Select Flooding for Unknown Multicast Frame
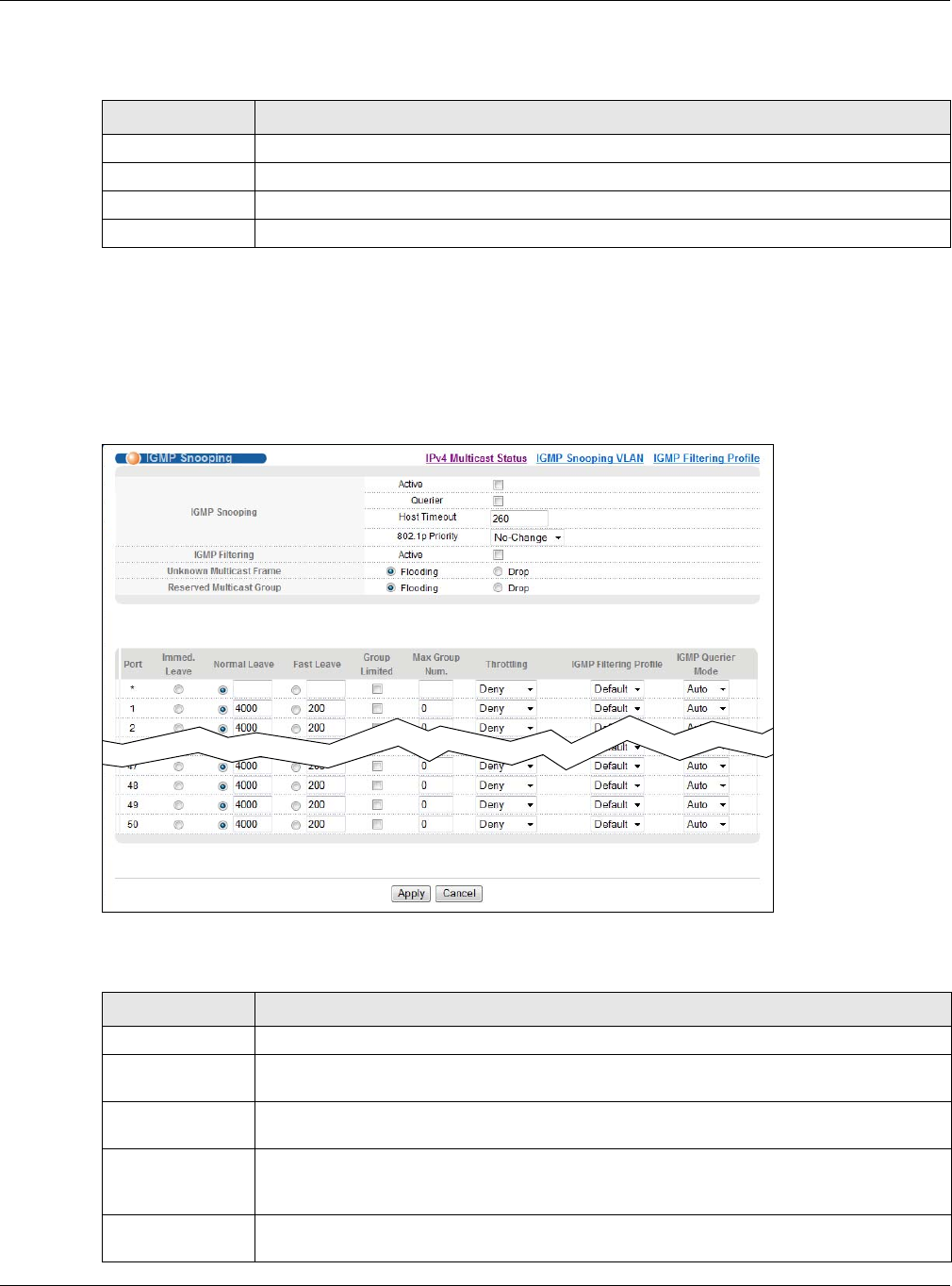The width and height of the screenshot is (952, 1286). (390, 571)
